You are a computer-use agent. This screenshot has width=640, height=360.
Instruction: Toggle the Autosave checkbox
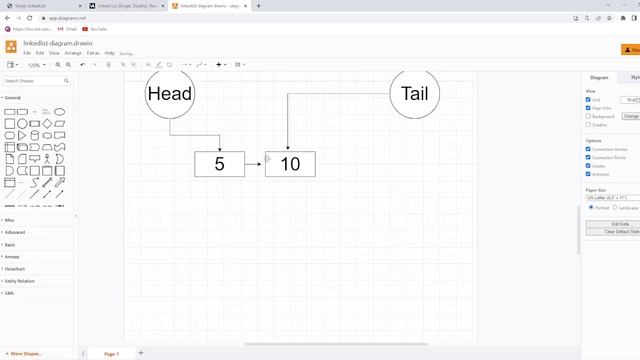[588, 174]
